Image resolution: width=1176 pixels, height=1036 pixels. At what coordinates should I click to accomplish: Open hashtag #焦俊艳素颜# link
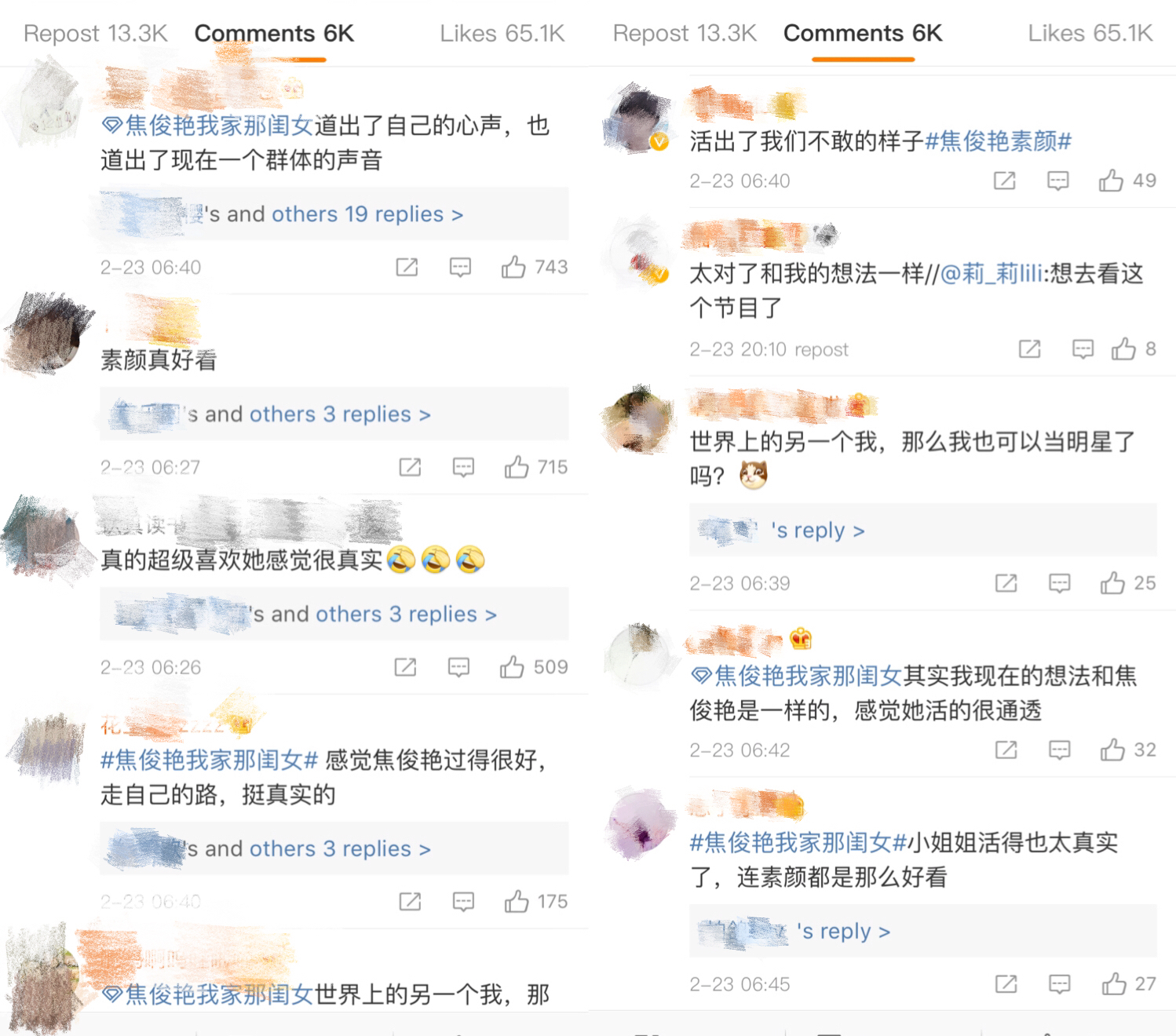(x=998, y=141)
